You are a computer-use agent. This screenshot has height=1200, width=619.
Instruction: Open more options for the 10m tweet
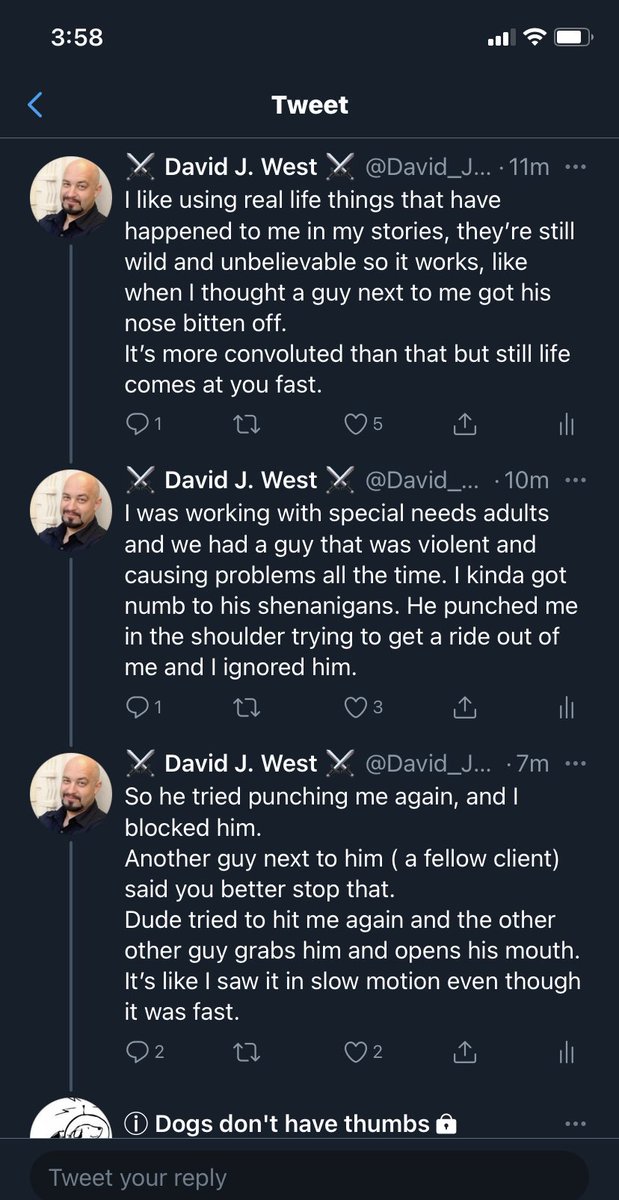575,480
